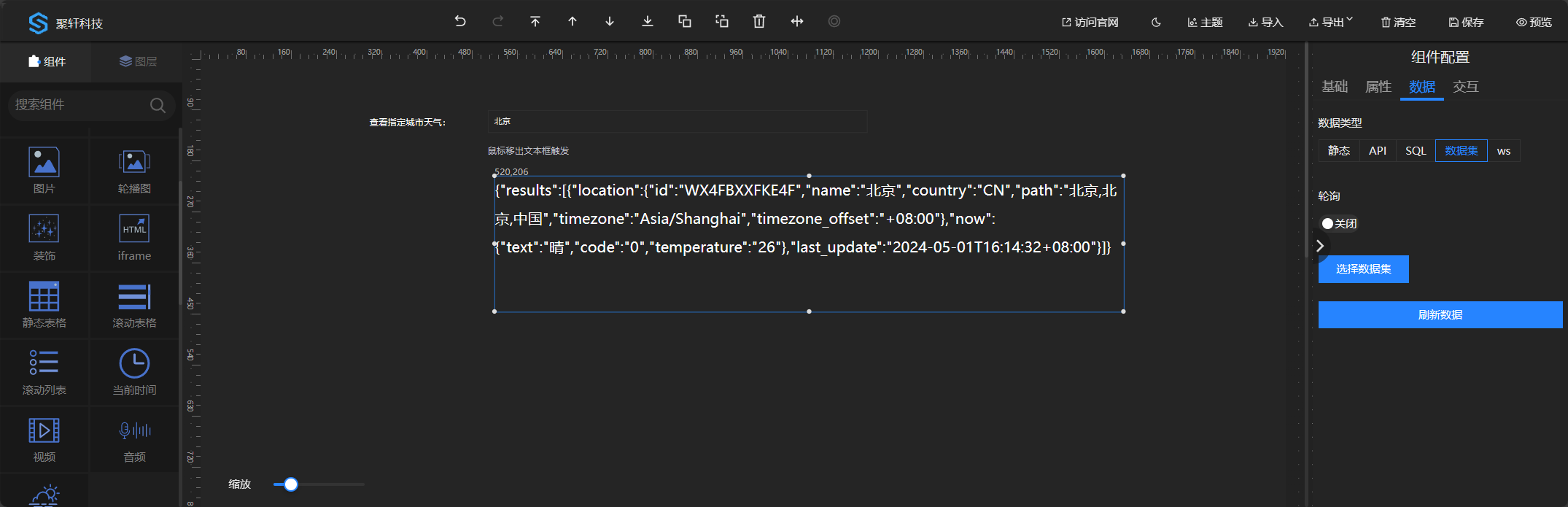Select the 滚动列表 scrolling list component
Image resolution: width=1568 pixels, height=507 pixels.
click(44, 371)
